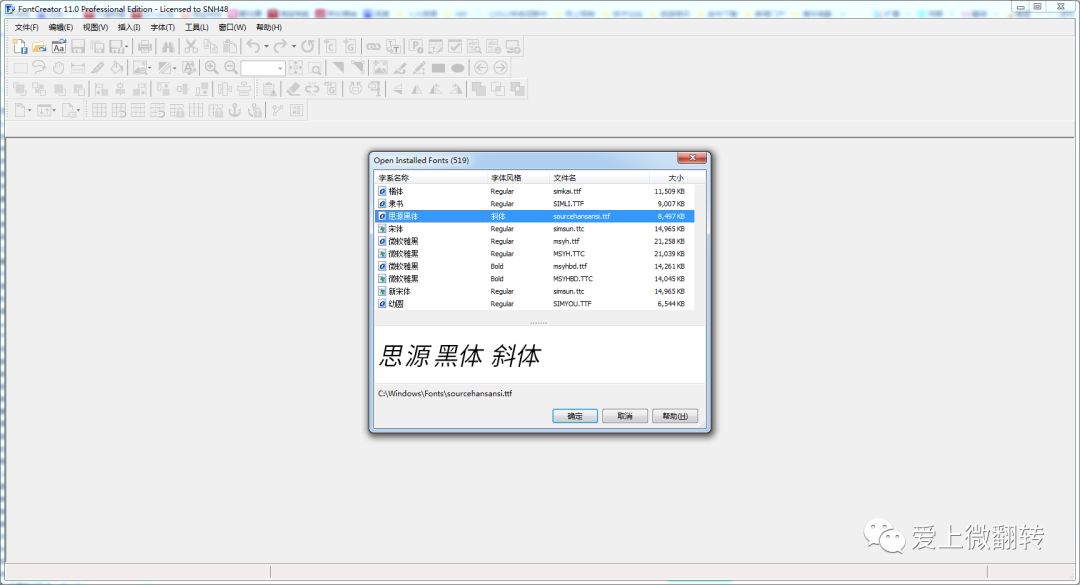Open the Undo history dropdown arrow

[x=266, y=47]
